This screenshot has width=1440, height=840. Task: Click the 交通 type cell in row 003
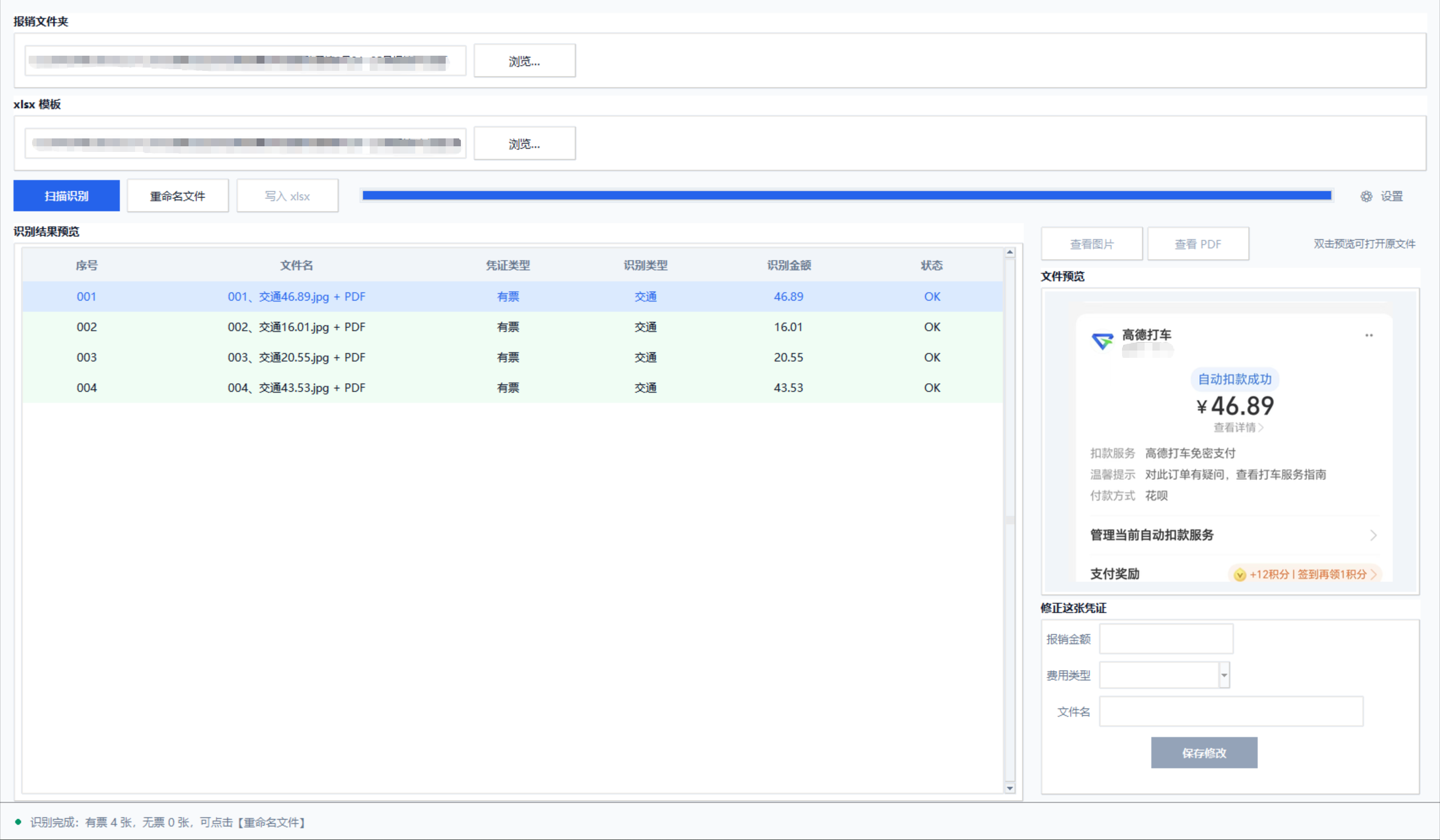click(x=645, y=358)
